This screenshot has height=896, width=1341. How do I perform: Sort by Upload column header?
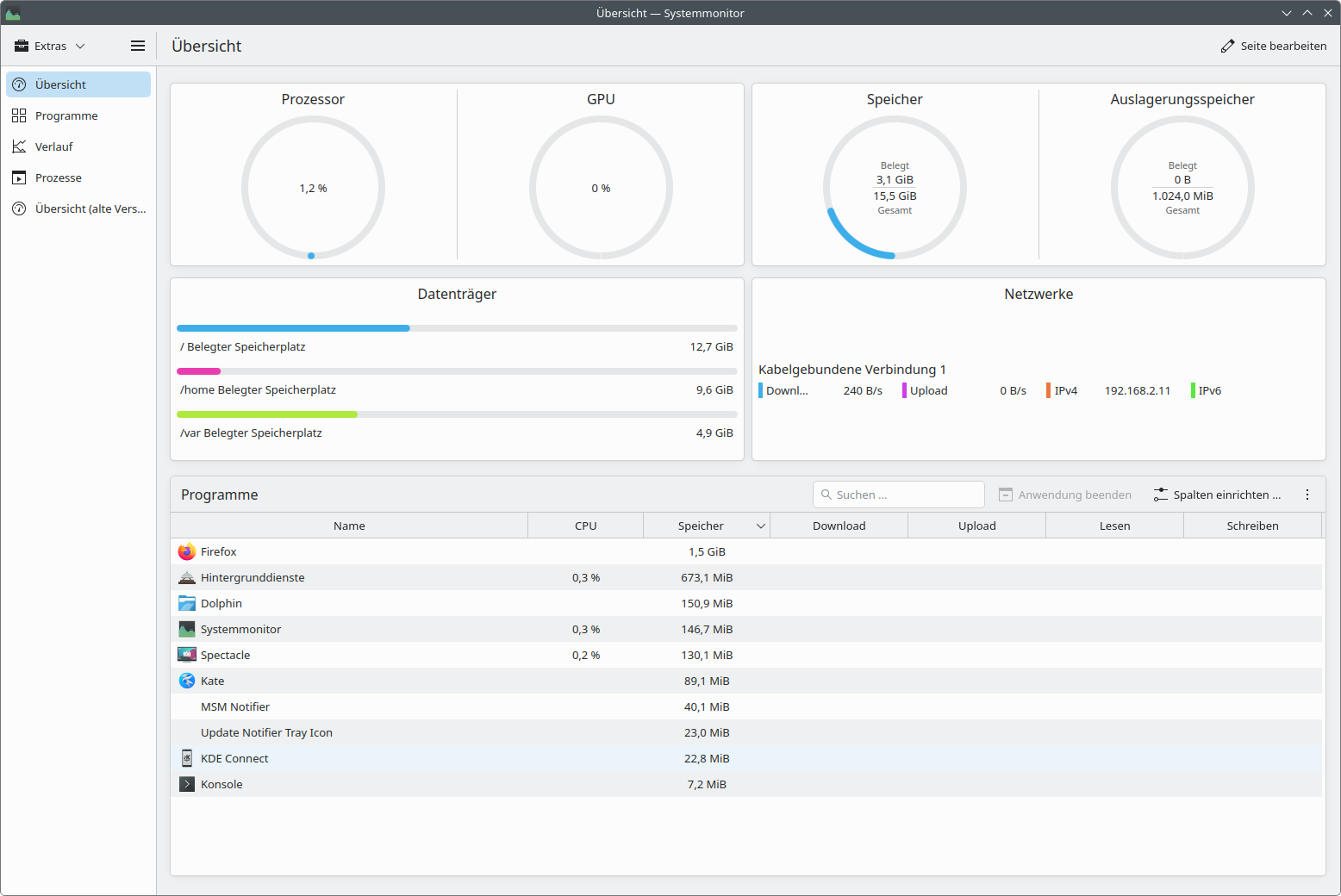[x=976, y=526]
